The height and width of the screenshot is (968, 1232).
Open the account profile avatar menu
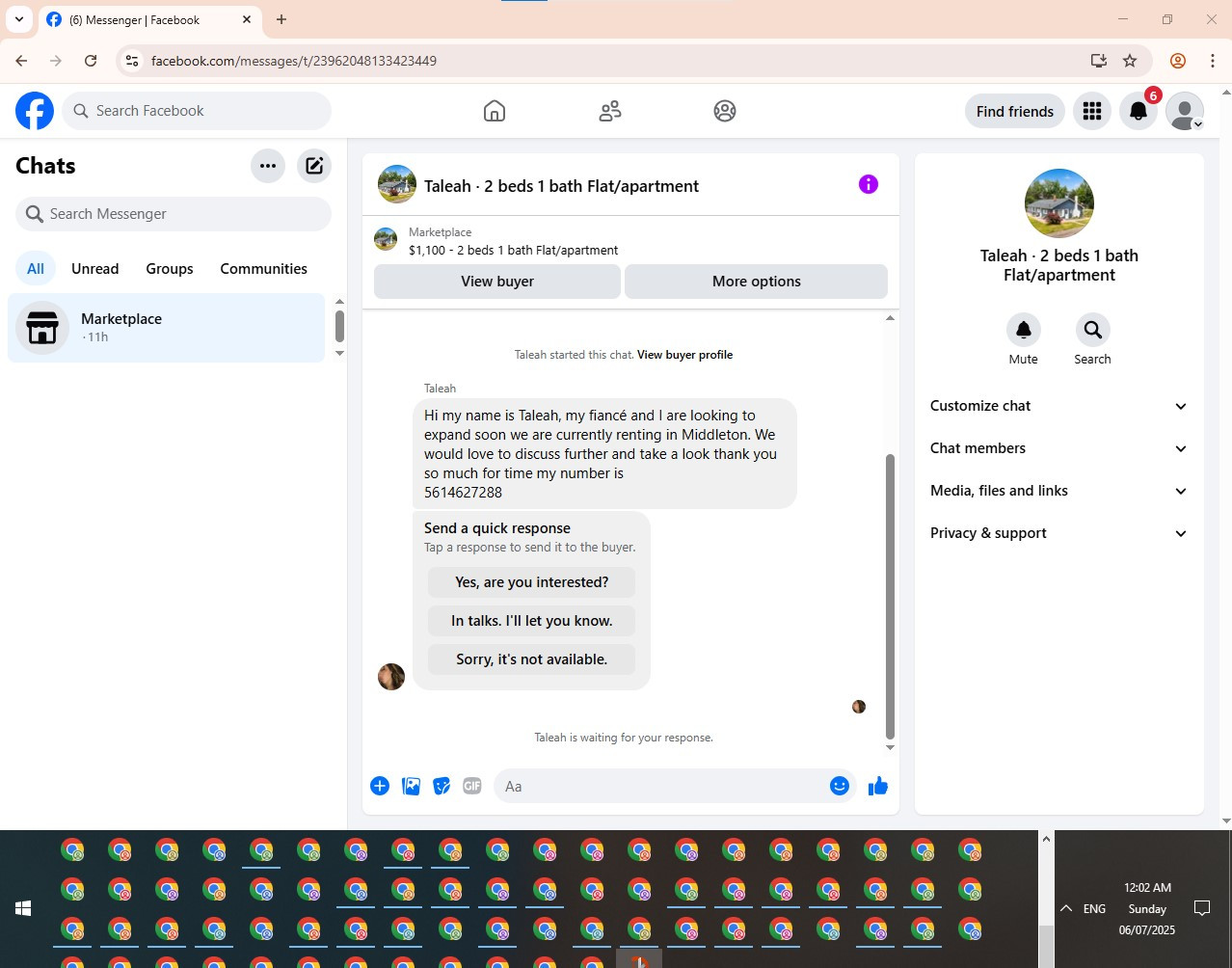coord(1185,111)
